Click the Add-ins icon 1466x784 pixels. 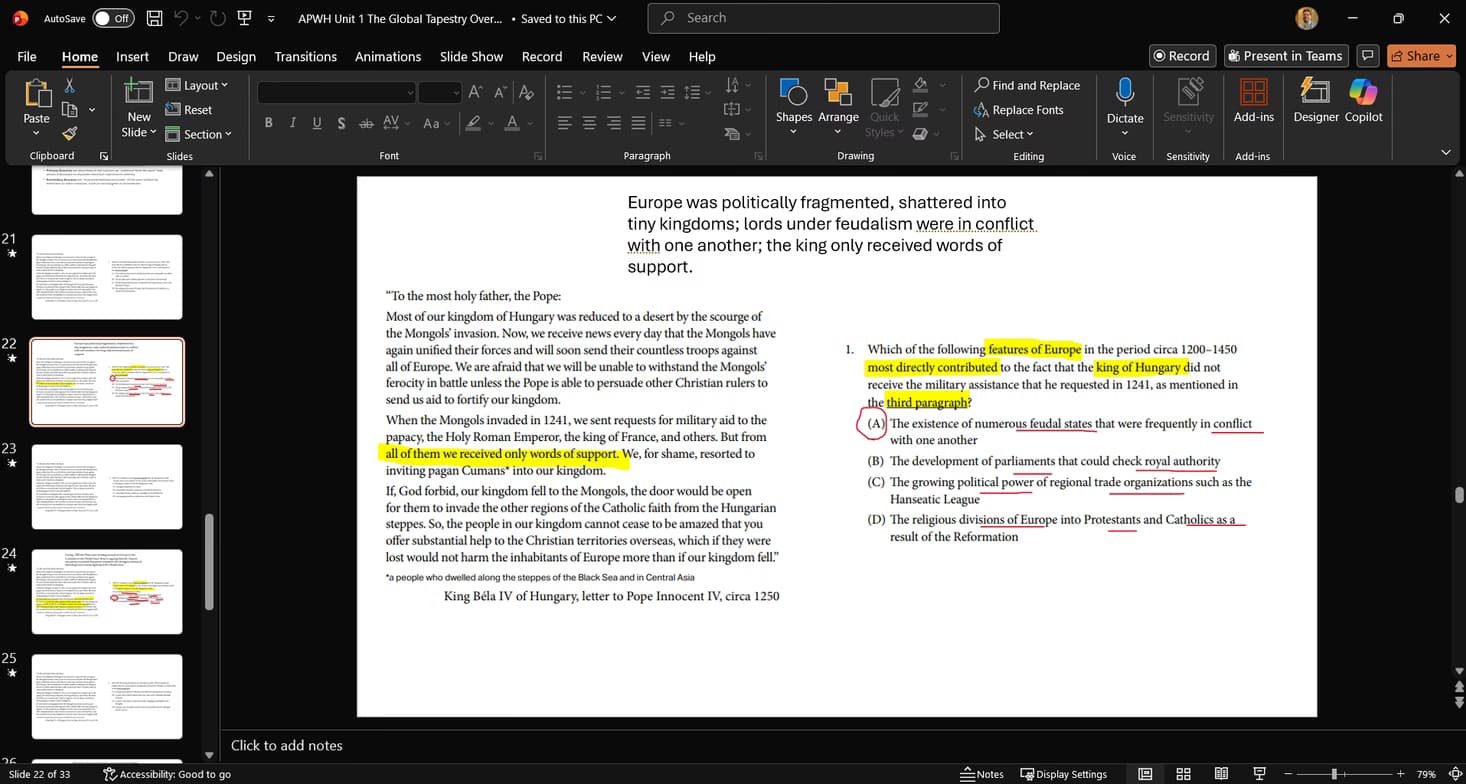tap(1253, 103)
